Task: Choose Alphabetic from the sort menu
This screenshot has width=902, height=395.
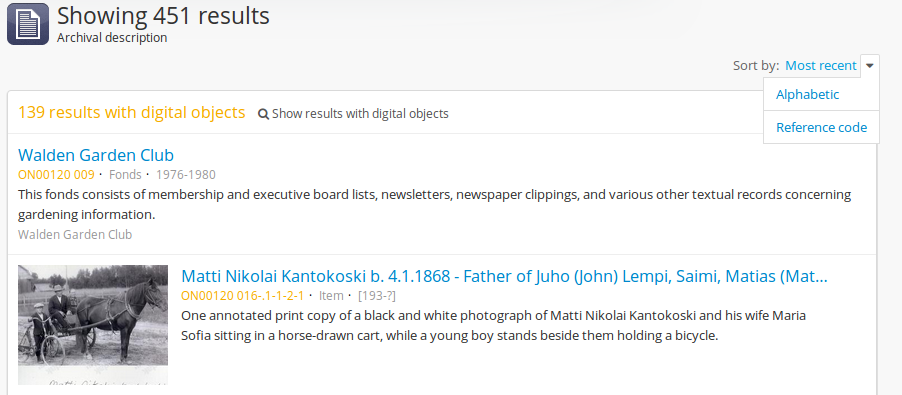Action: point(808,94)
